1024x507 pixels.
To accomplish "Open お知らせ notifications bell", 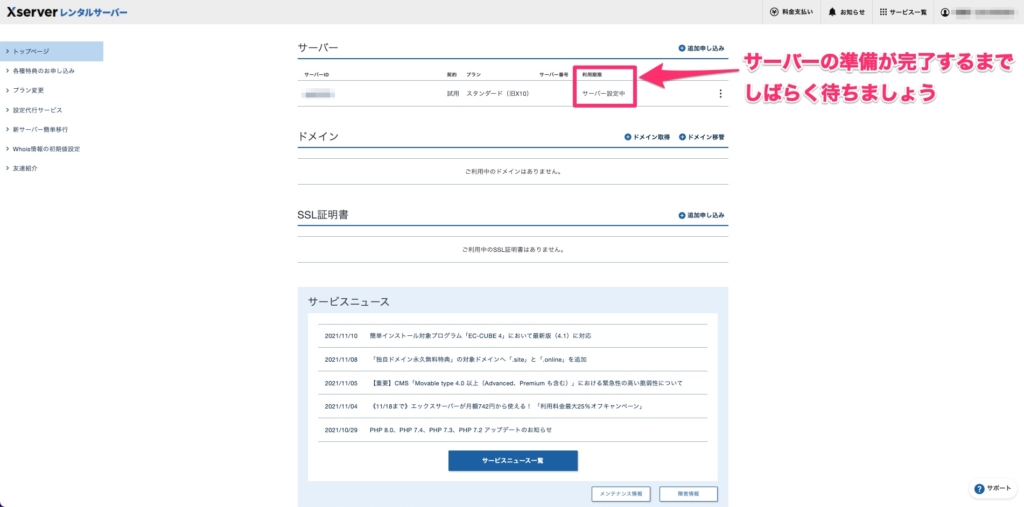I will (846, 12).
